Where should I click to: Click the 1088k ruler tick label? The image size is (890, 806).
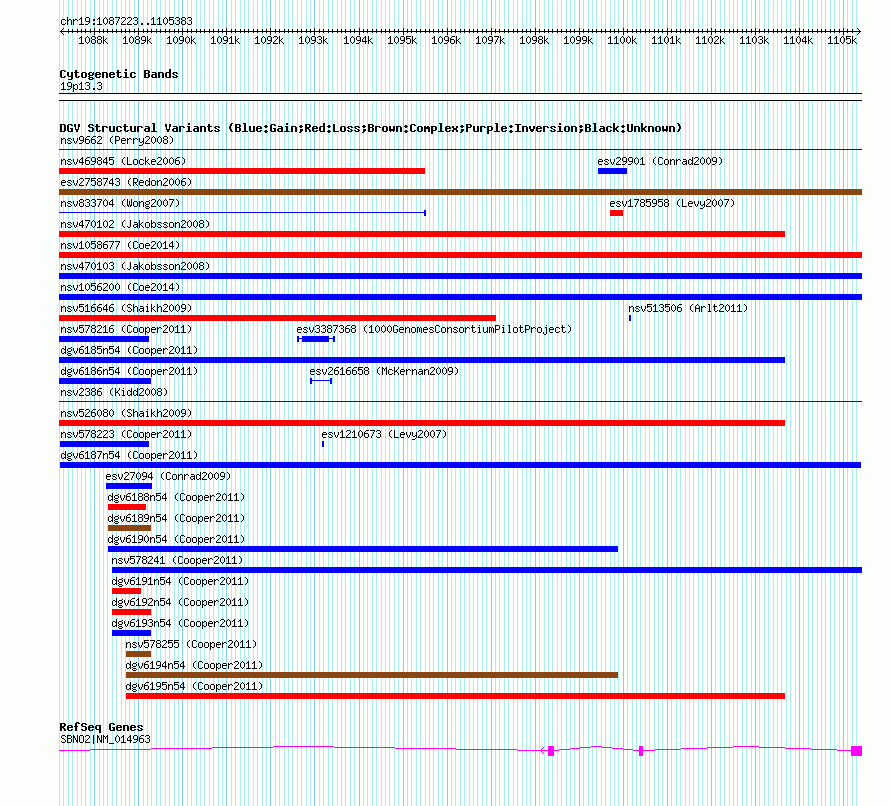point(93,40)
